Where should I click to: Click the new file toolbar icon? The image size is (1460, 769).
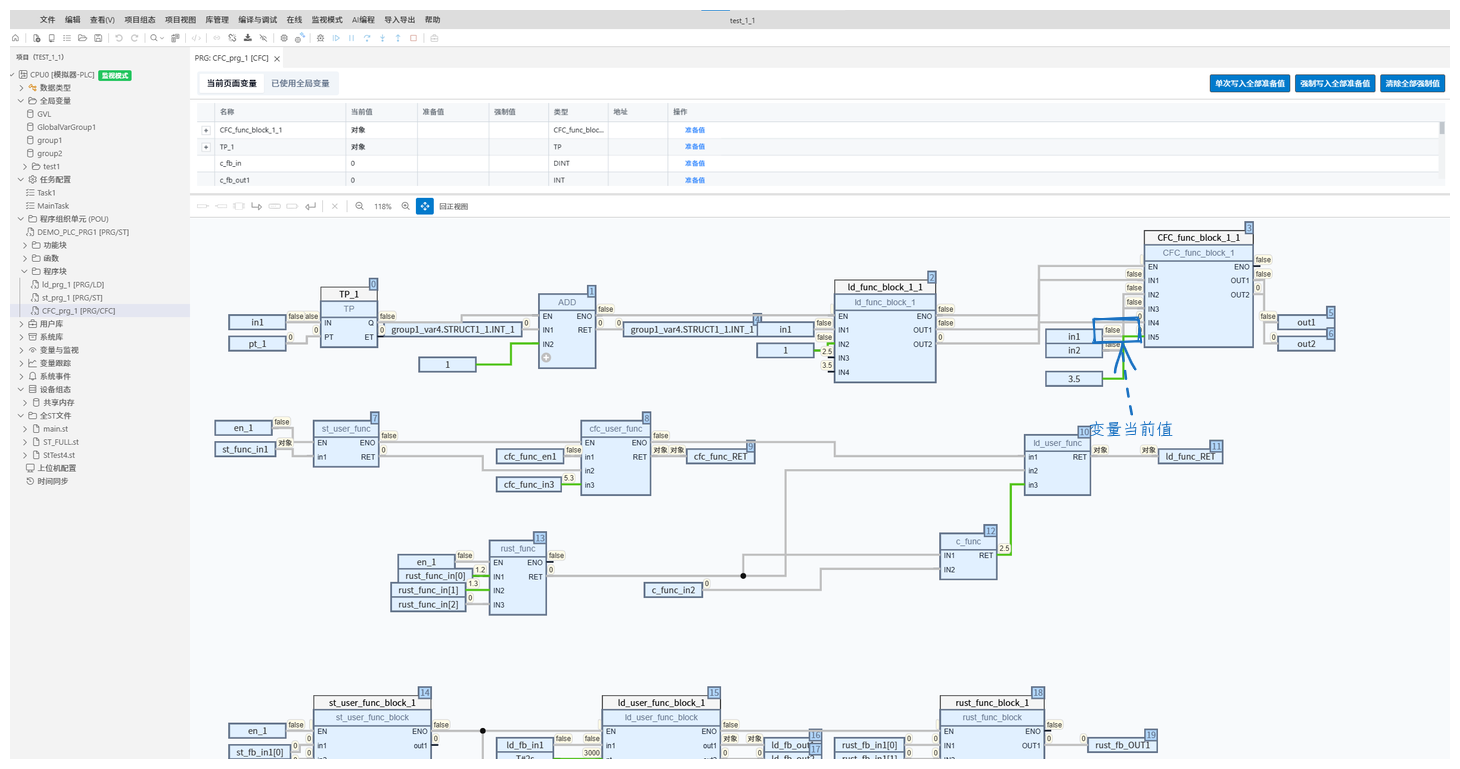coord(36,38)
